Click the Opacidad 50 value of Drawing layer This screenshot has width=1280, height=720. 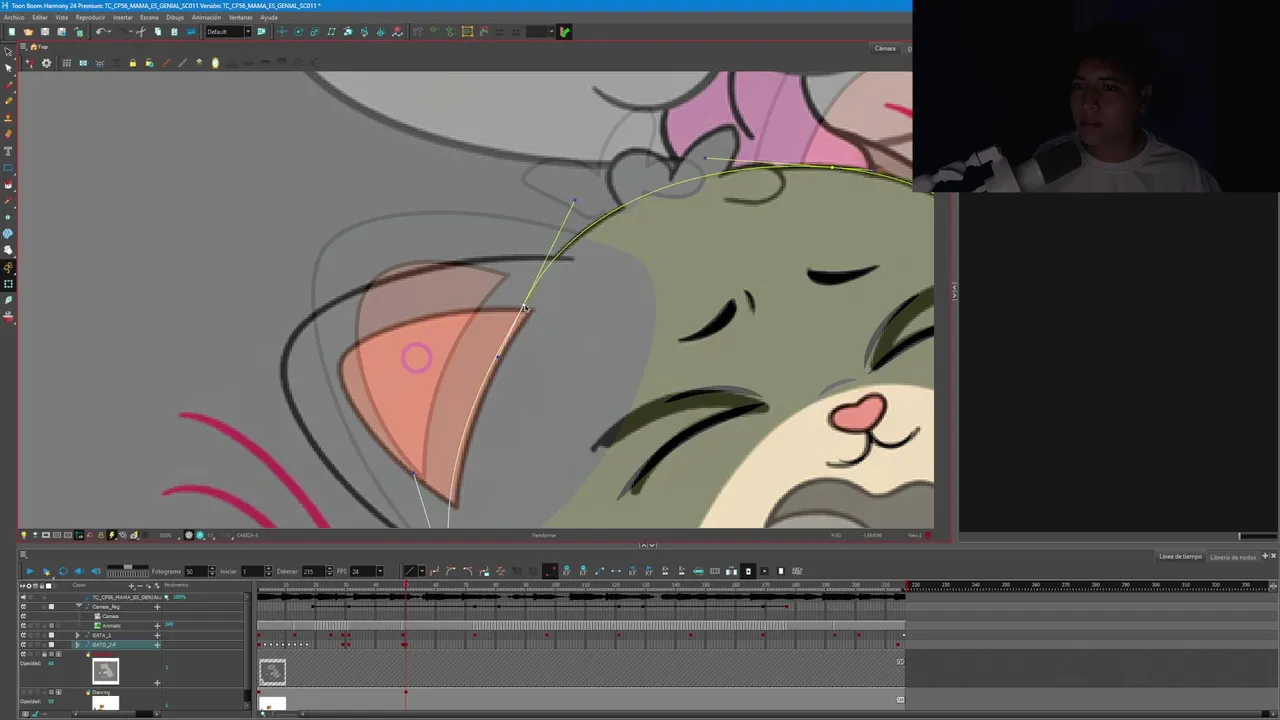click(51, 702)
